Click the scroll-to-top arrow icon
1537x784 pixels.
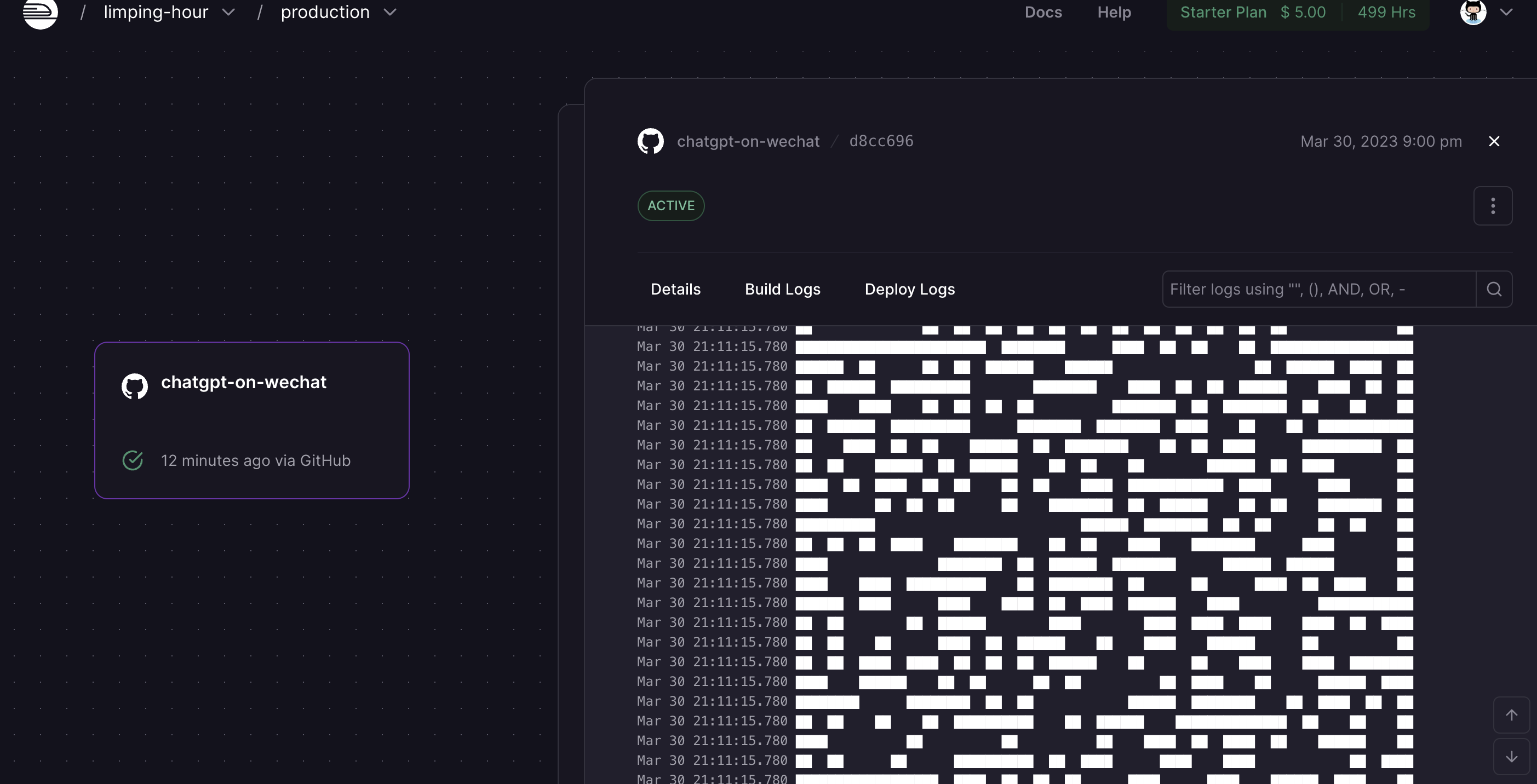(1511, 715)
